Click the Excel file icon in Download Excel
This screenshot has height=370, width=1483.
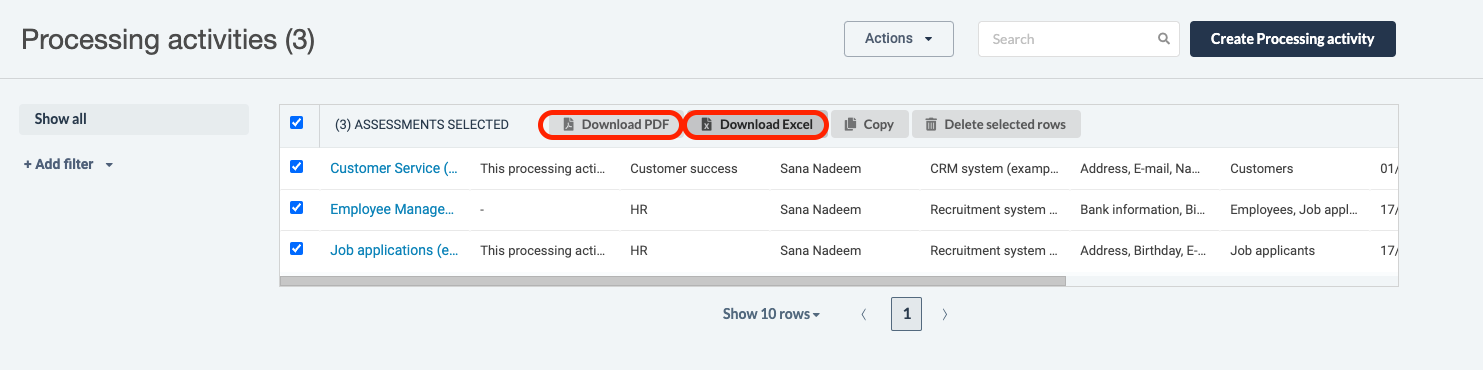706,125
